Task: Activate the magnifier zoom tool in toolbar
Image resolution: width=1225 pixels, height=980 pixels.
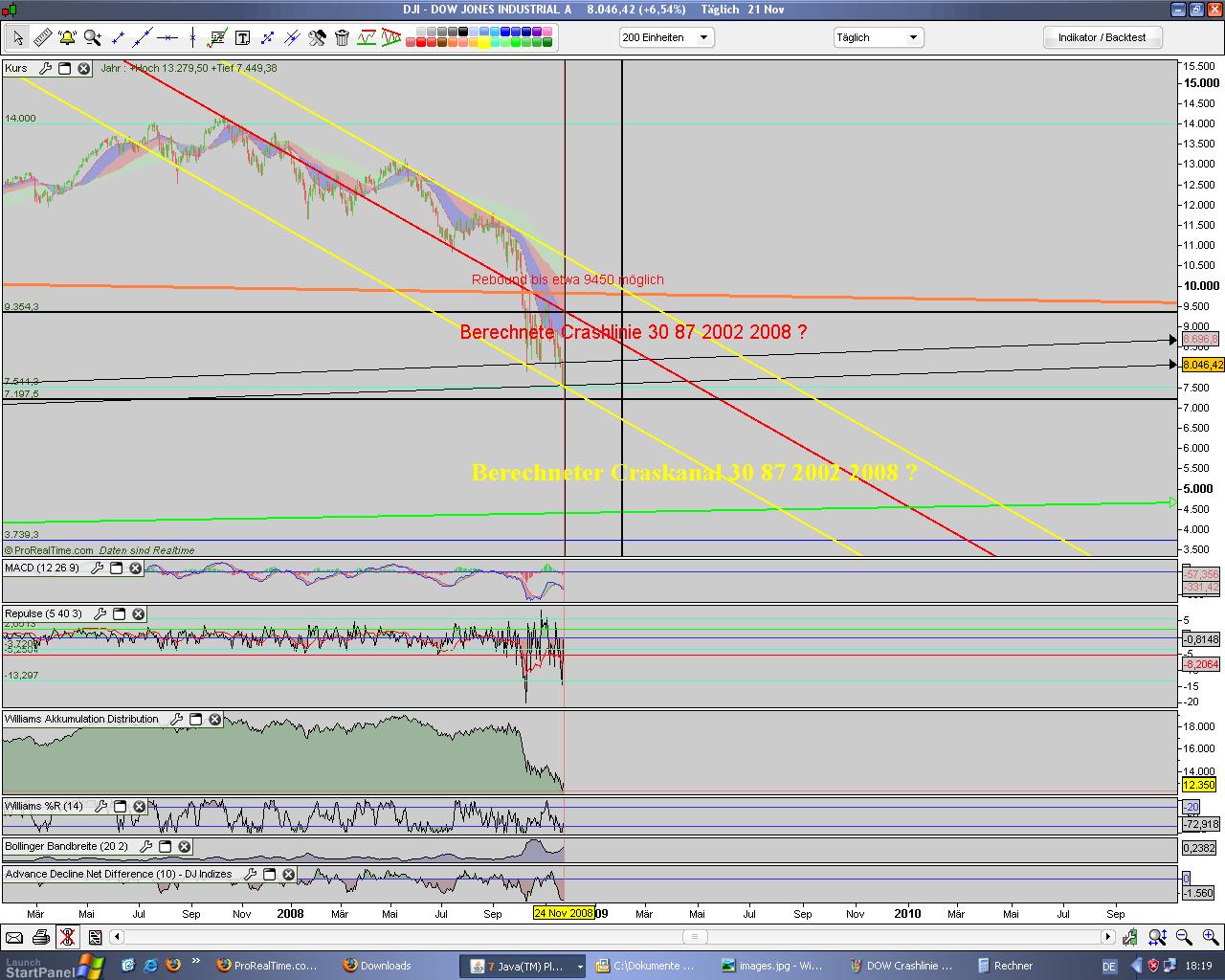Action: pos(93,37)
